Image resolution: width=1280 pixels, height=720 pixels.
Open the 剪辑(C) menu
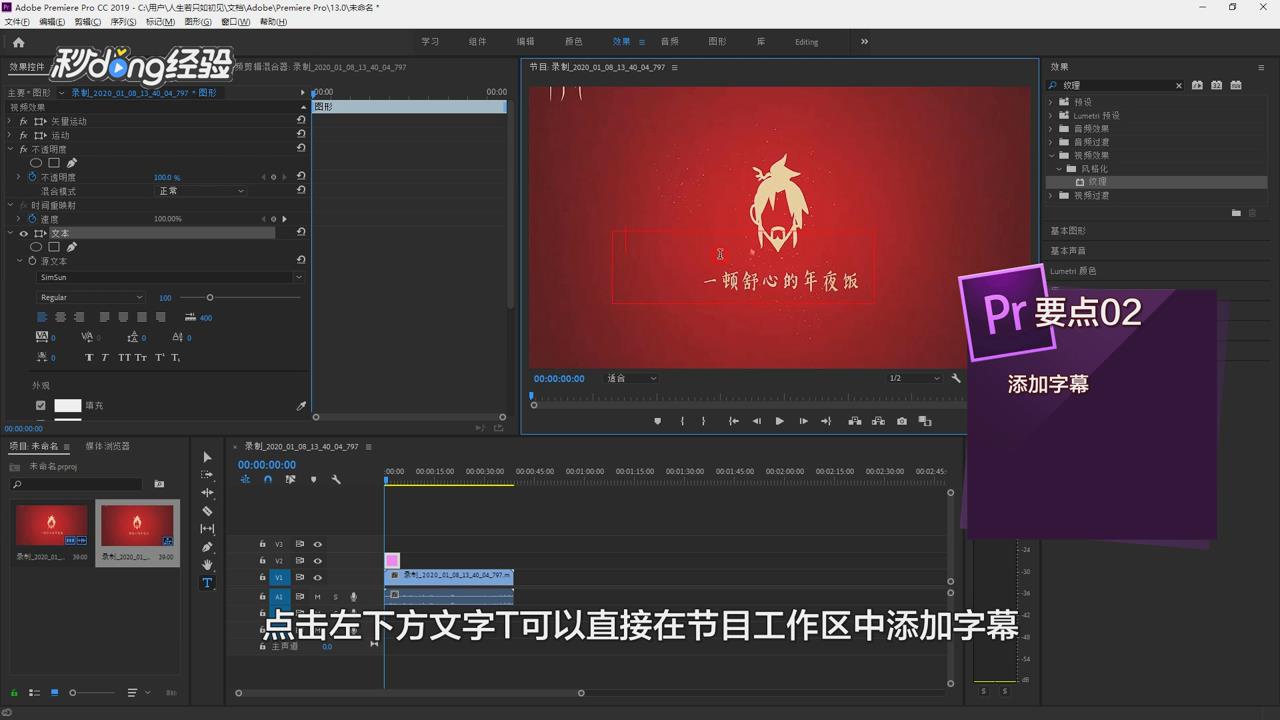(x=87, y=22)
